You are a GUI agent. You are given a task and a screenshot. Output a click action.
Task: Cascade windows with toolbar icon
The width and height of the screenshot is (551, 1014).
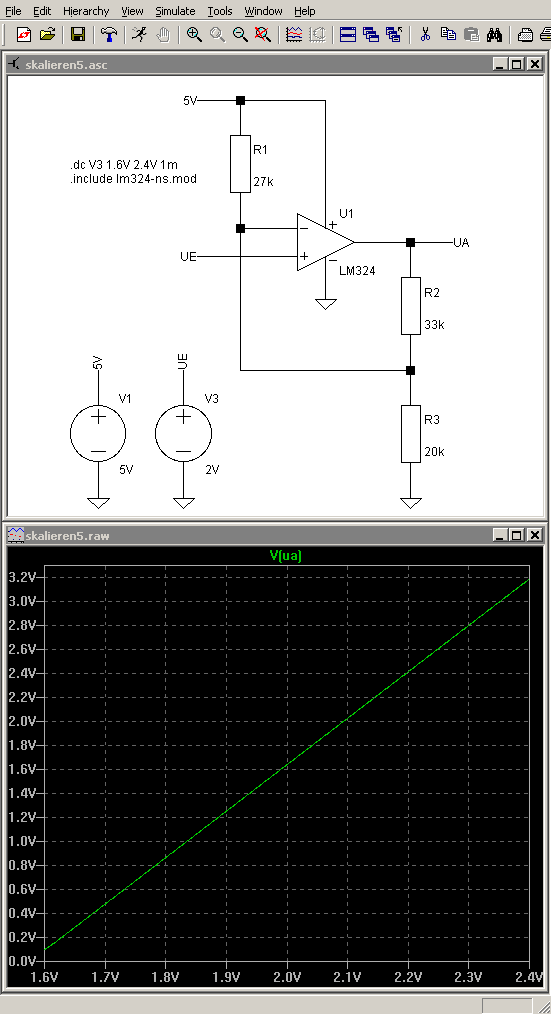[371, 34]
